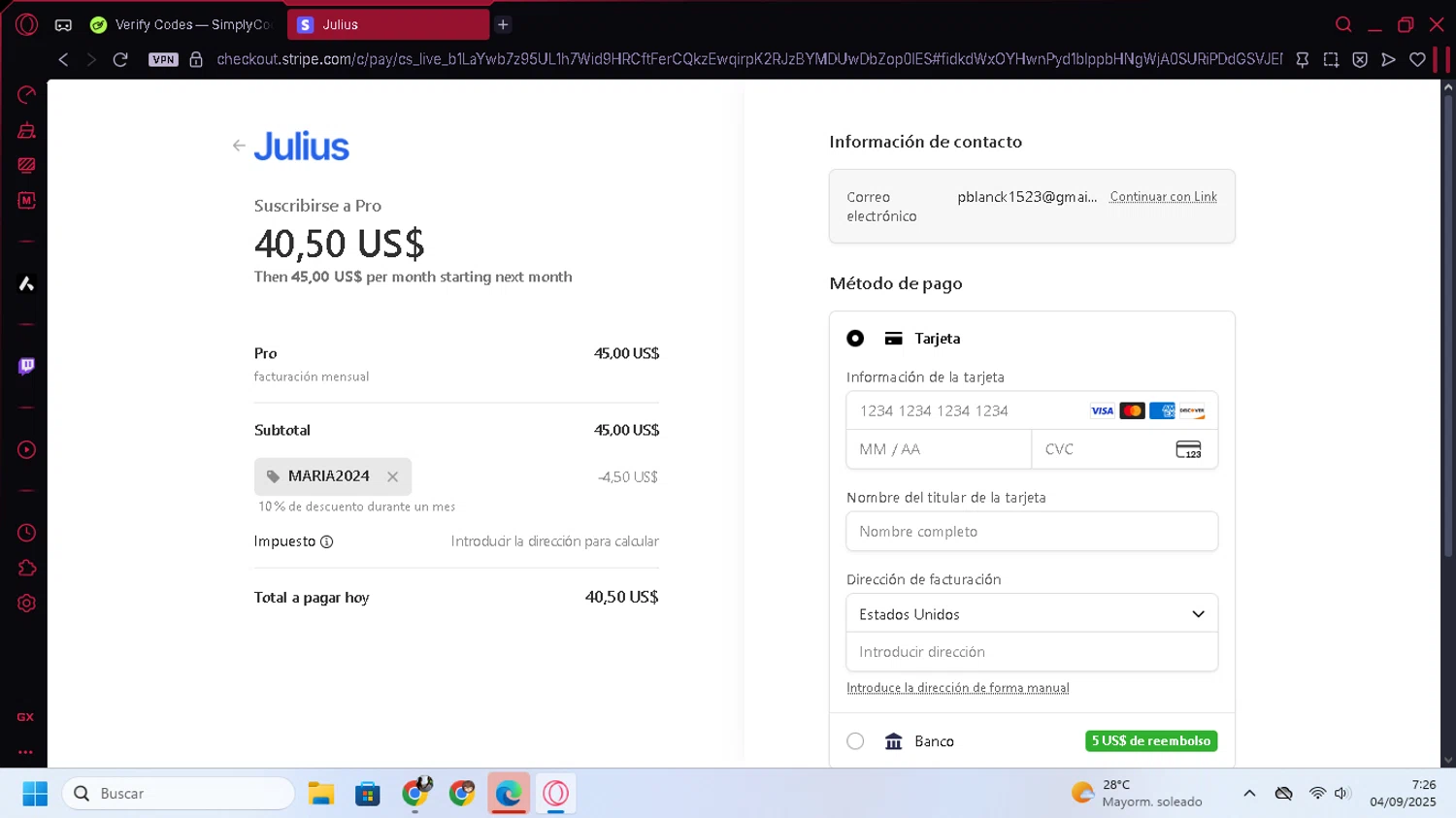1456x818 pixels.
Task: Click the pin icon in address bar
Action: coord(1303,59)
